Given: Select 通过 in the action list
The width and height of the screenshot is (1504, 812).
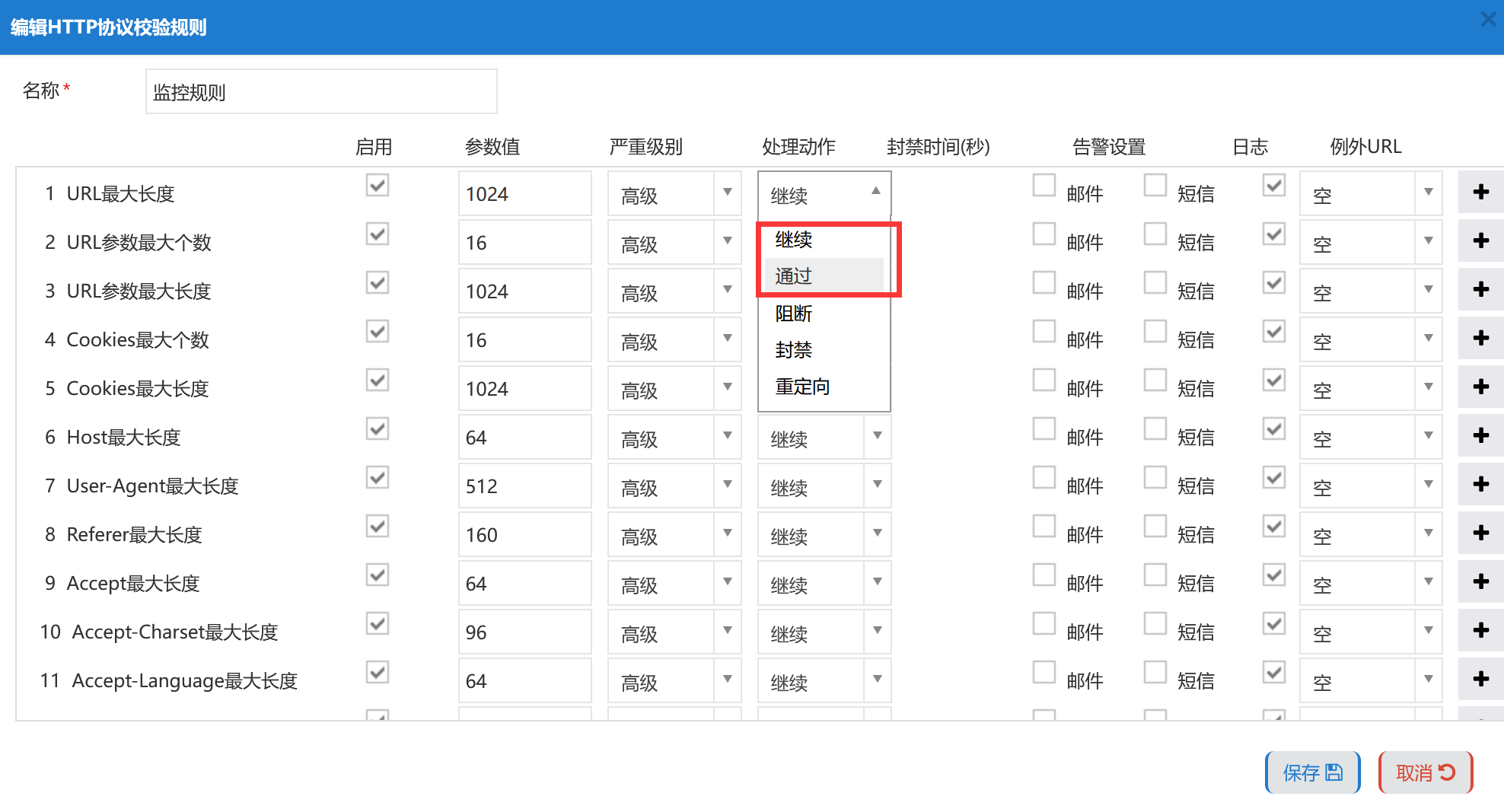Looking at the screenshot, I should [794, 276].
